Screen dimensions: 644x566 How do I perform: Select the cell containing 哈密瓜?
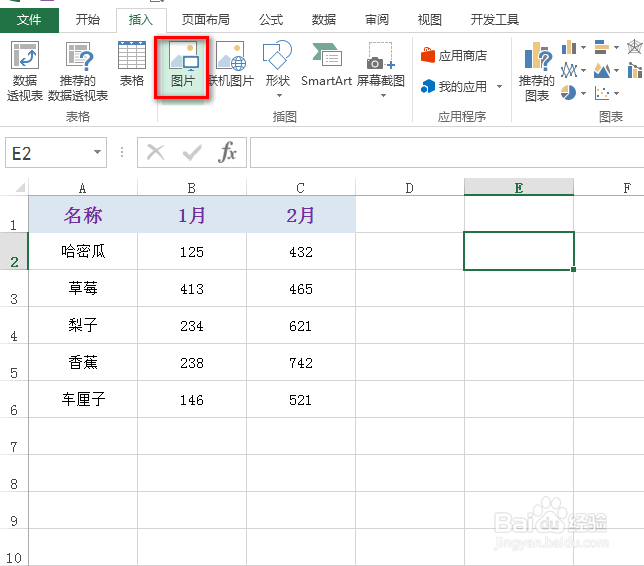coord(83,251)
